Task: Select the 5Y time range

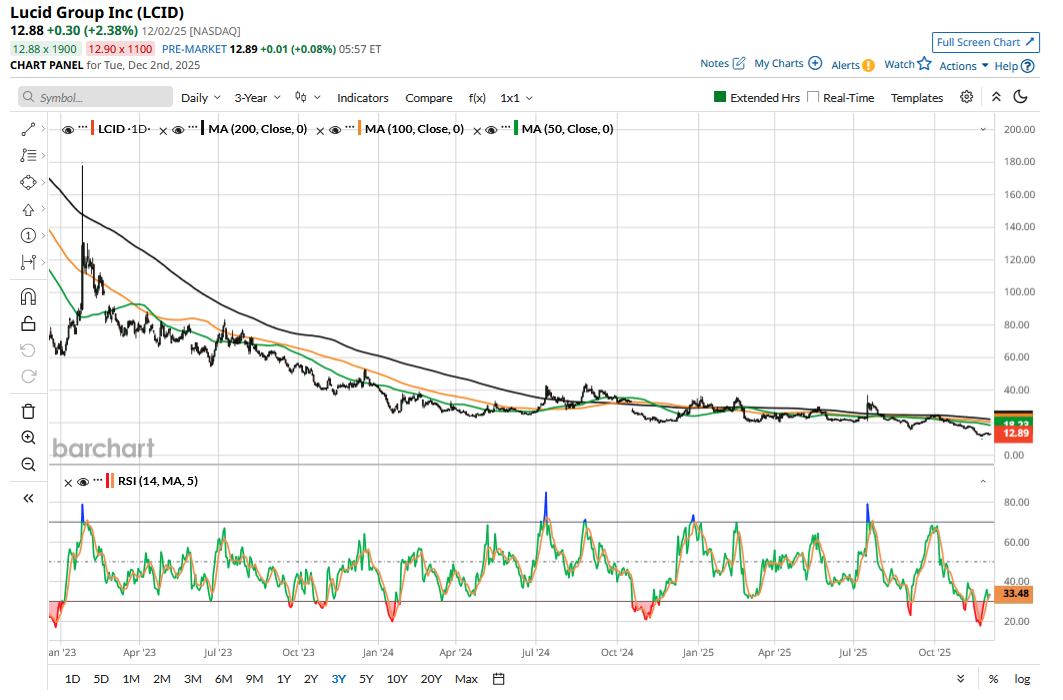Action: [366, 679]
